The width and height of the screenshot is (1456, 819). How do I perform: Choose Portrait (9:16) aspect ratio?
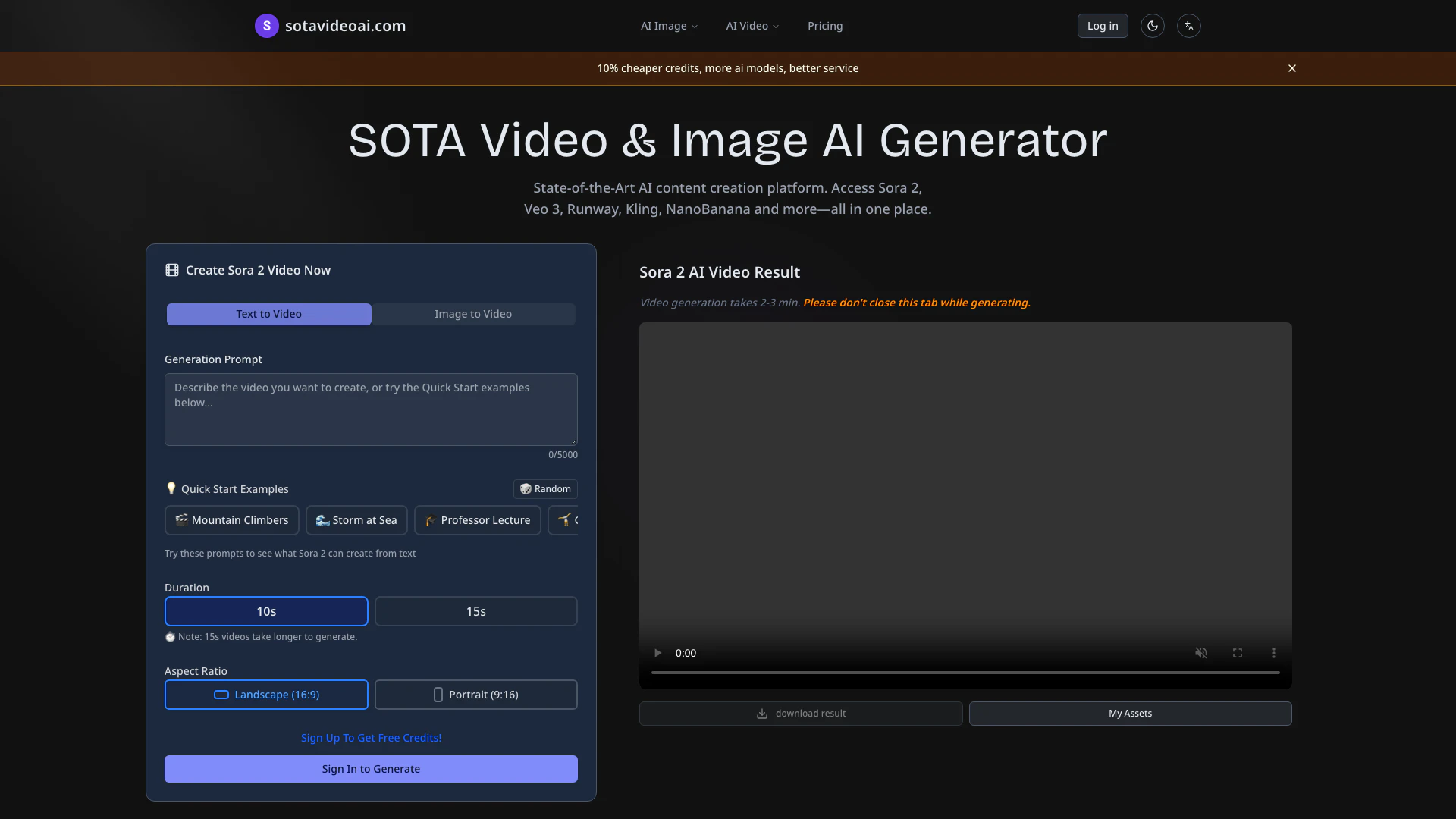point(475,695)
